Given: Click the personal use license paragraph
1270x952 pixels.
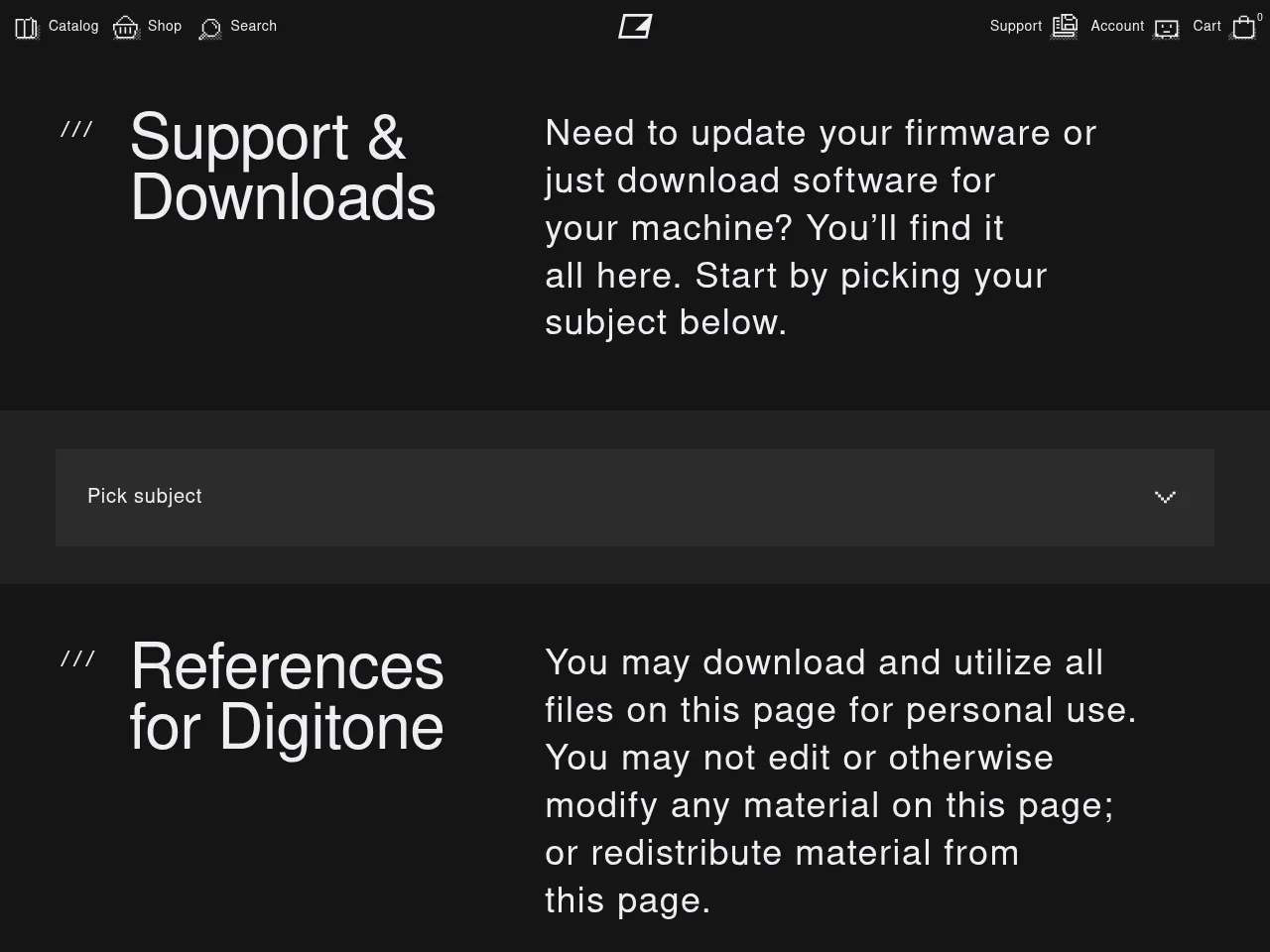Looking at the screenshot, I should click(x=840, y=781).
